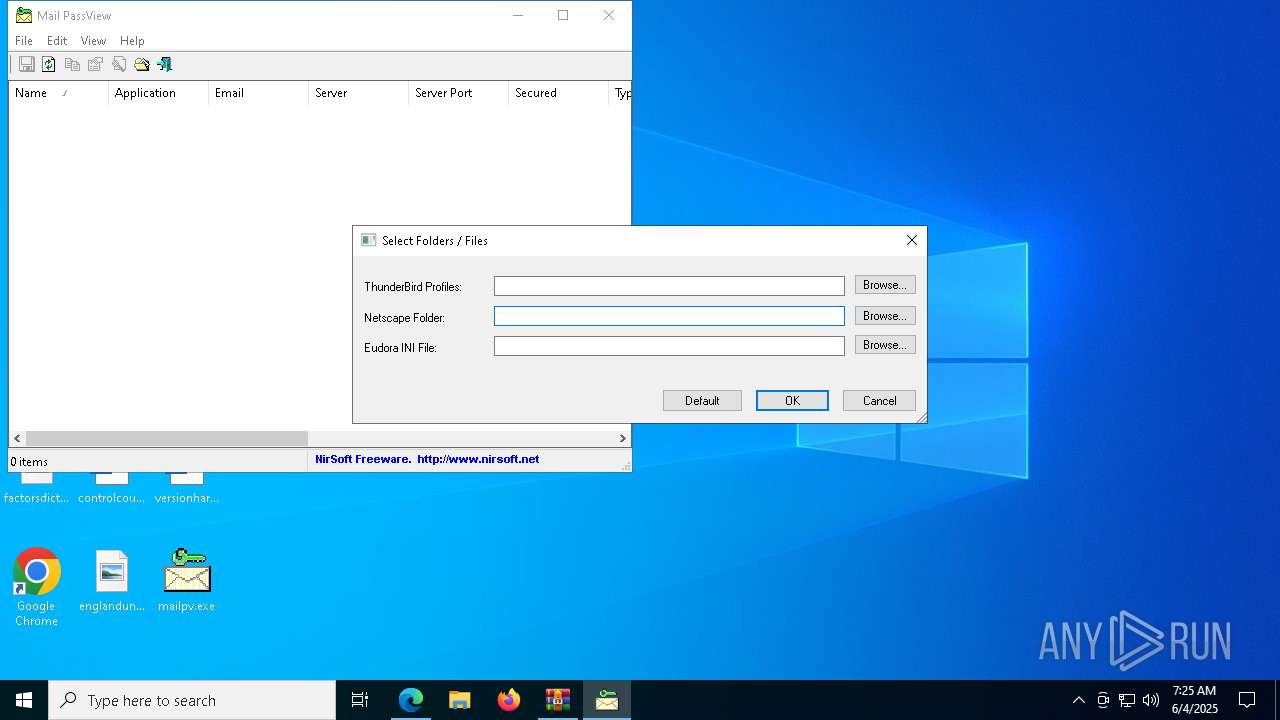Open the Windows Start menu
Screen dimensions: 1280x720
(x=24, y=700)
